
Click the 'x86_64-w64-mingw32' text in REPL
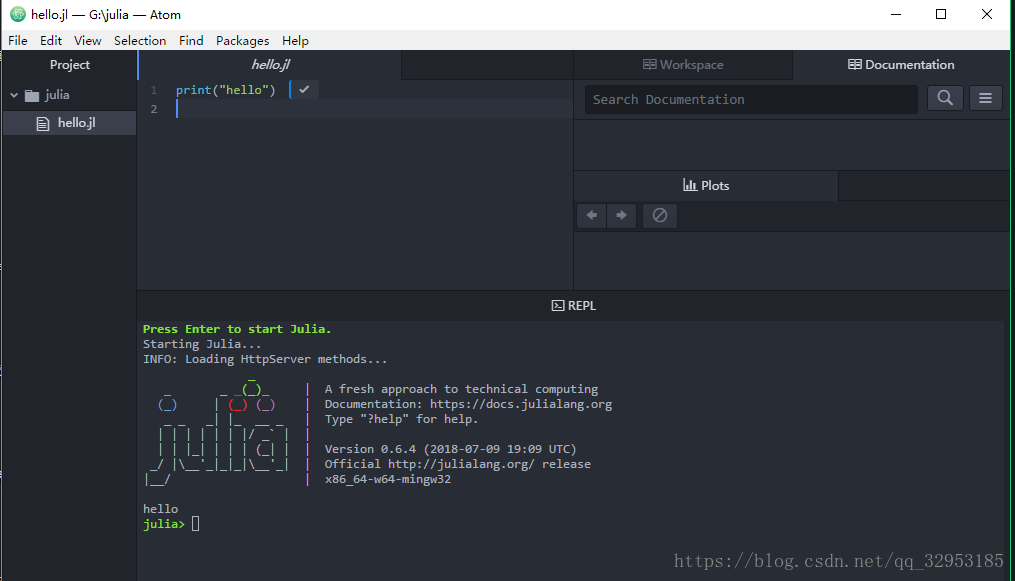[x=388, y=479]
